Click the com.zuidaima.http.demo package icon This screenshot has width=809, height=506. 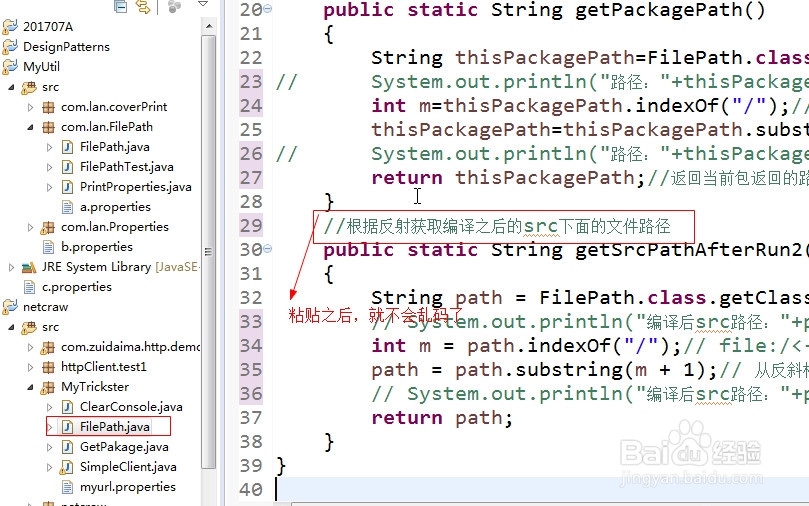48,348
